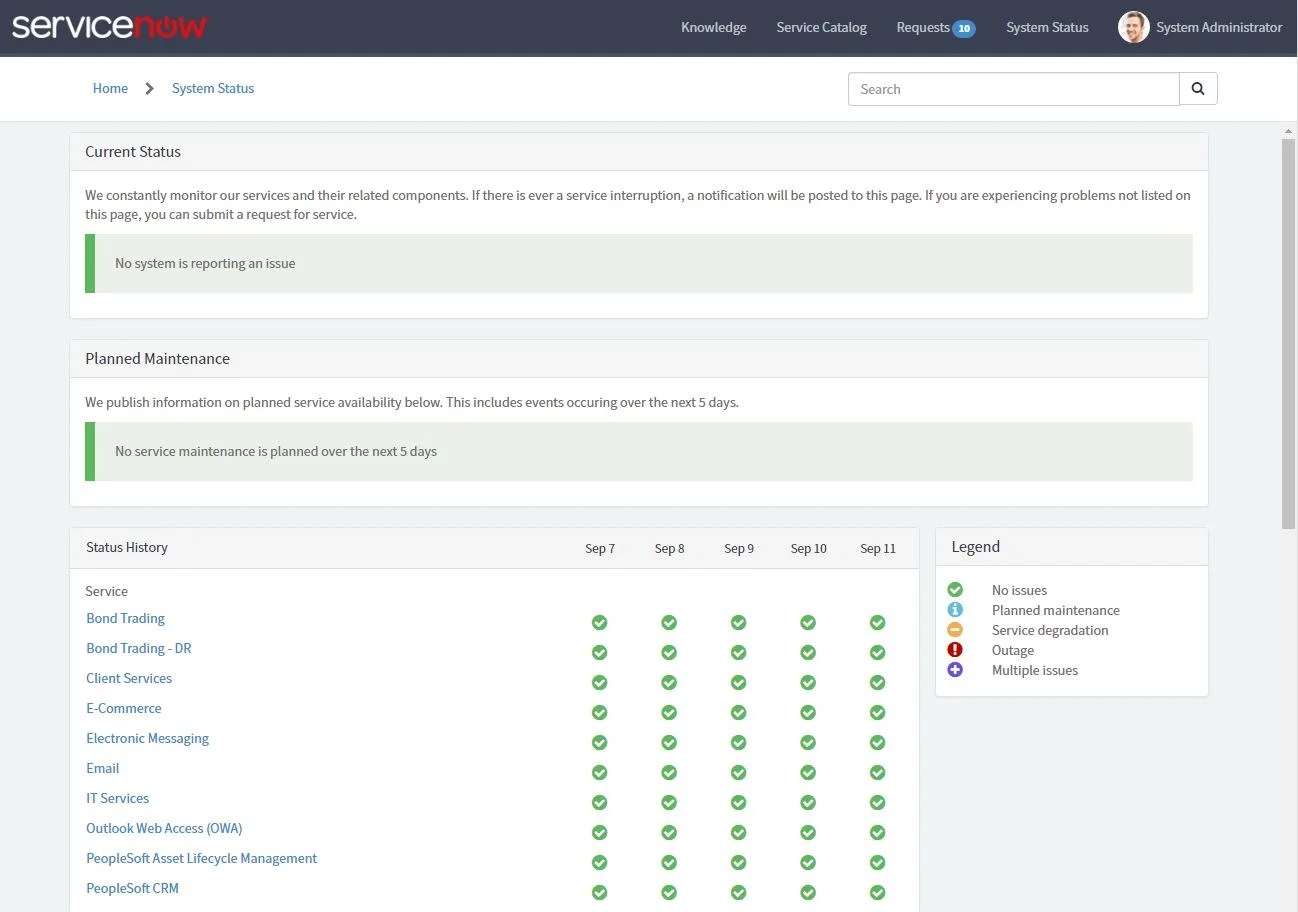Click the page vertical scrollbar
Screen dimensions: 1298x912
tap(1289, 332)
